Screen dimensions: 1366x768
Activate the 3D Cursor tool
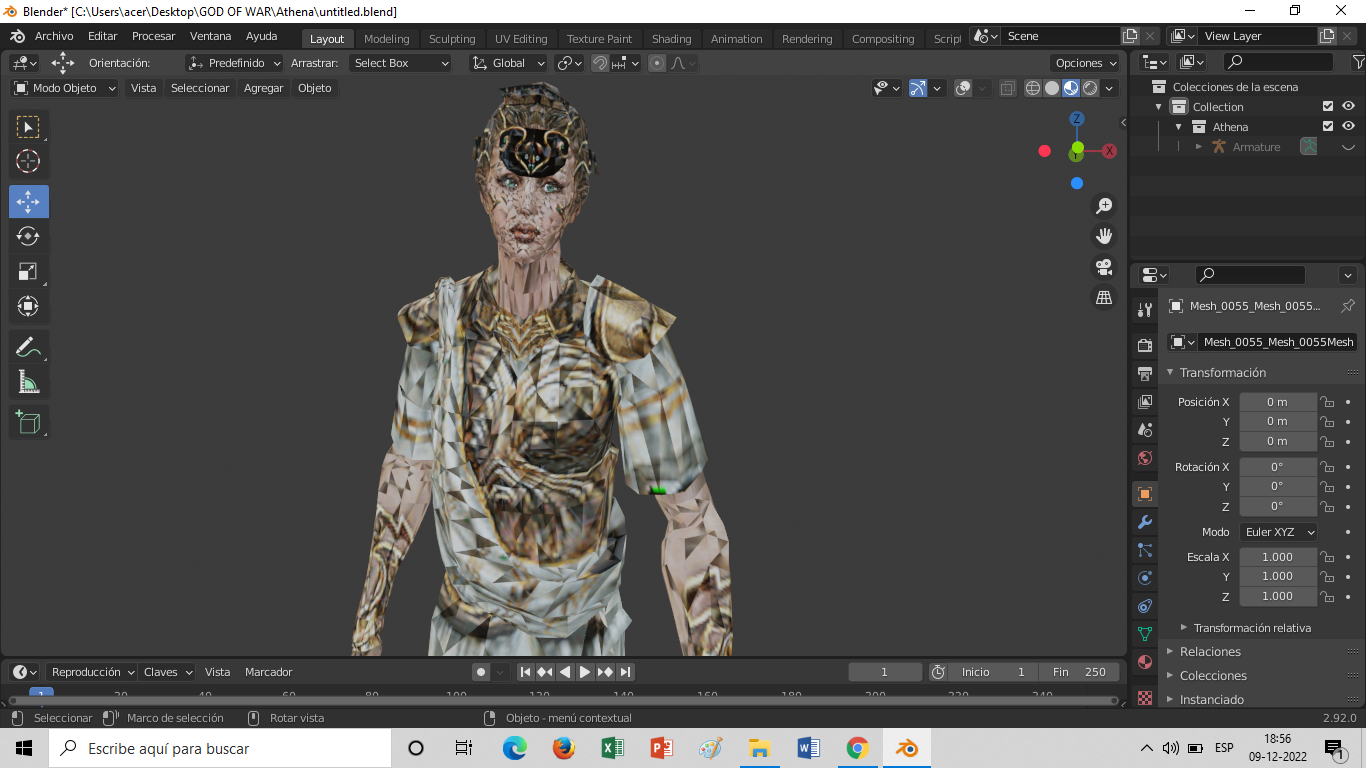pos(28,162)
